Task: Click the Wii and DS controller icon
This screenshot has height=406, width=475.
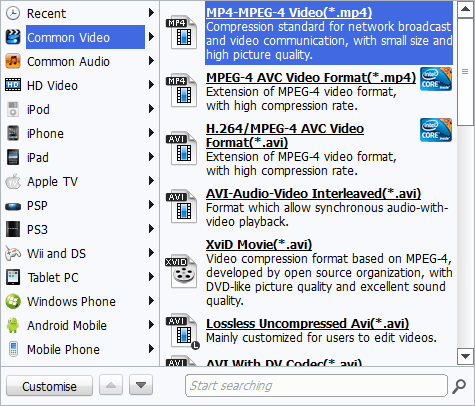Action: [13, 253]
